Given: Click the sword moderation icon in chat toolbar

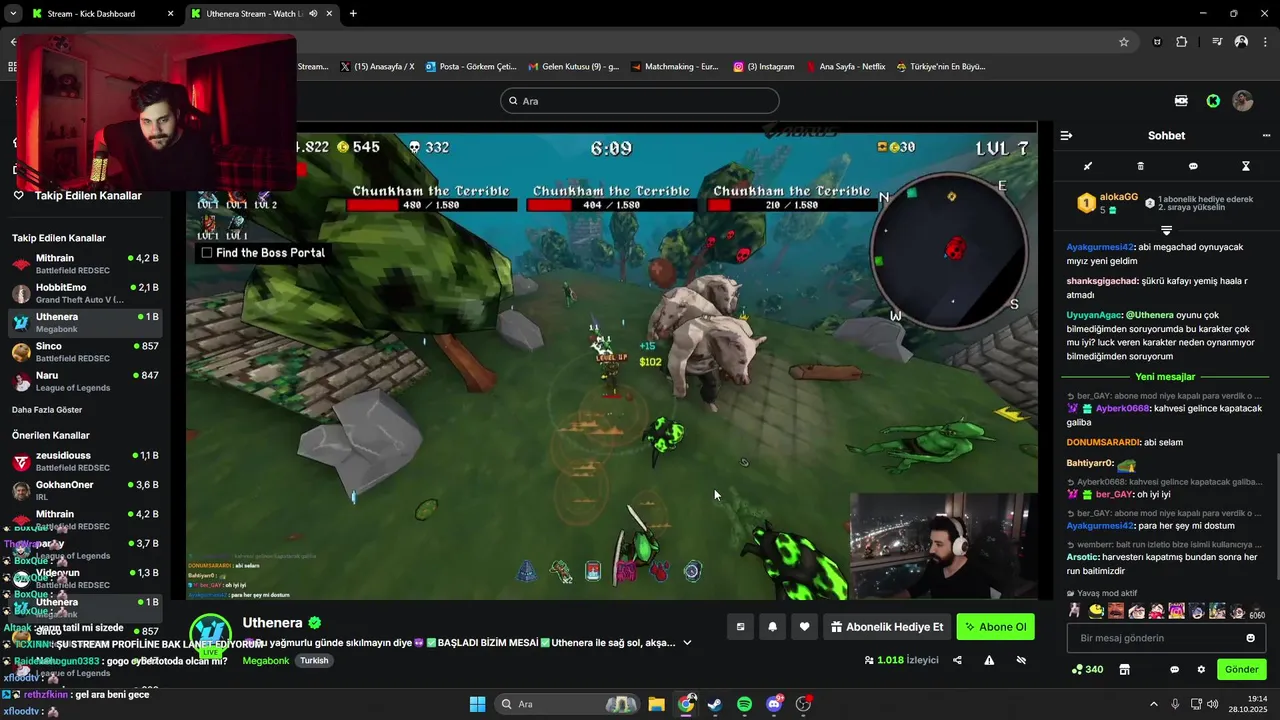Looking at the screenshot, I should (x=1088, y=166).
